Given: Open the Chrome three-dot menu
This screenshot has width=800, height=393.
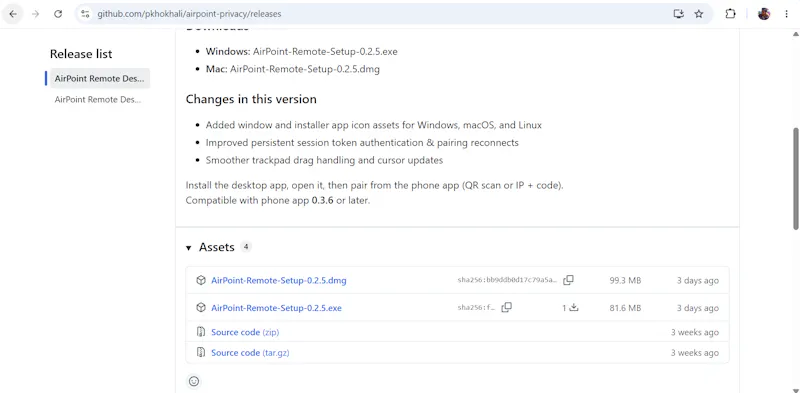Looking at the screenshot, I should tap(786, 14).
